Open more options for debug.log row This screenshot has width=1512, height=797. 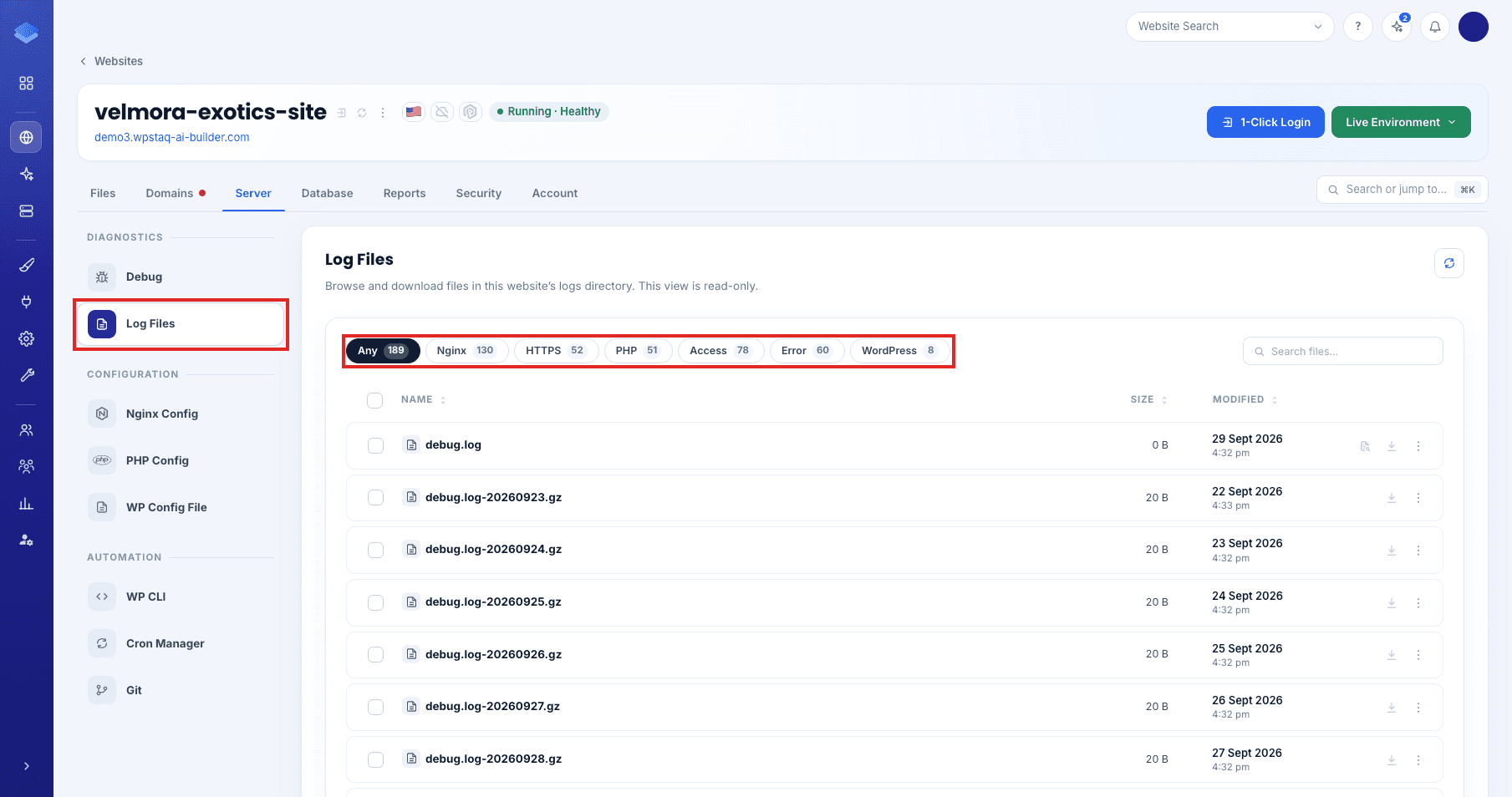point(1418,446)
